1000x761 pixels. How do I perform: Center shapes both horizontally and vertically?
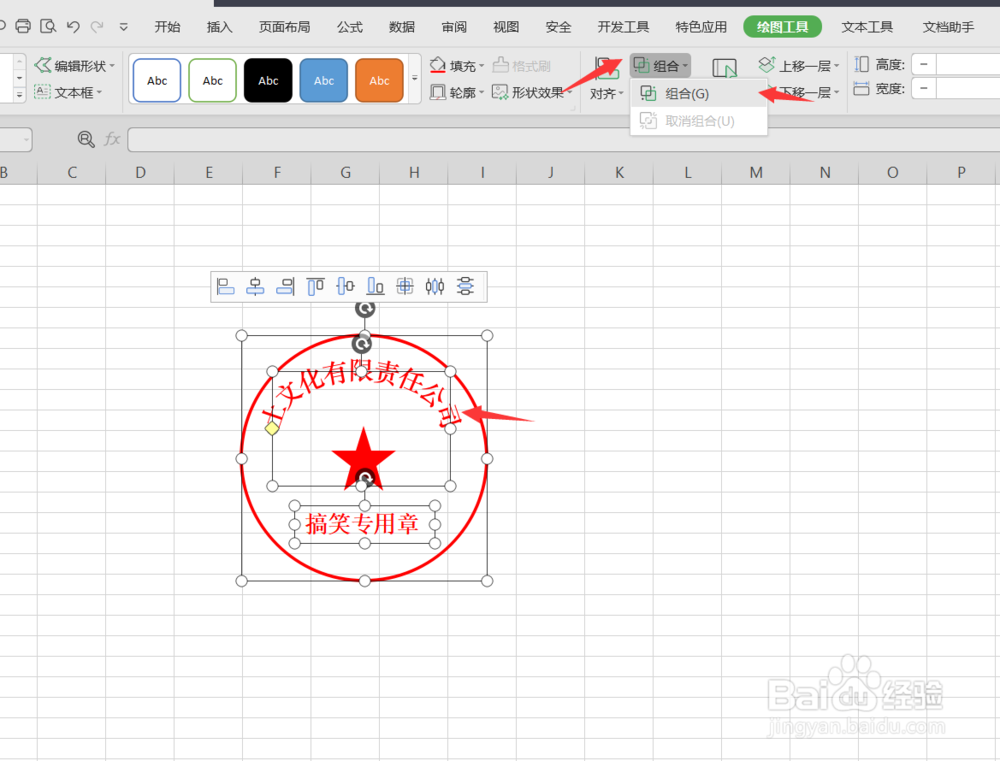click(x=405, y=286)
